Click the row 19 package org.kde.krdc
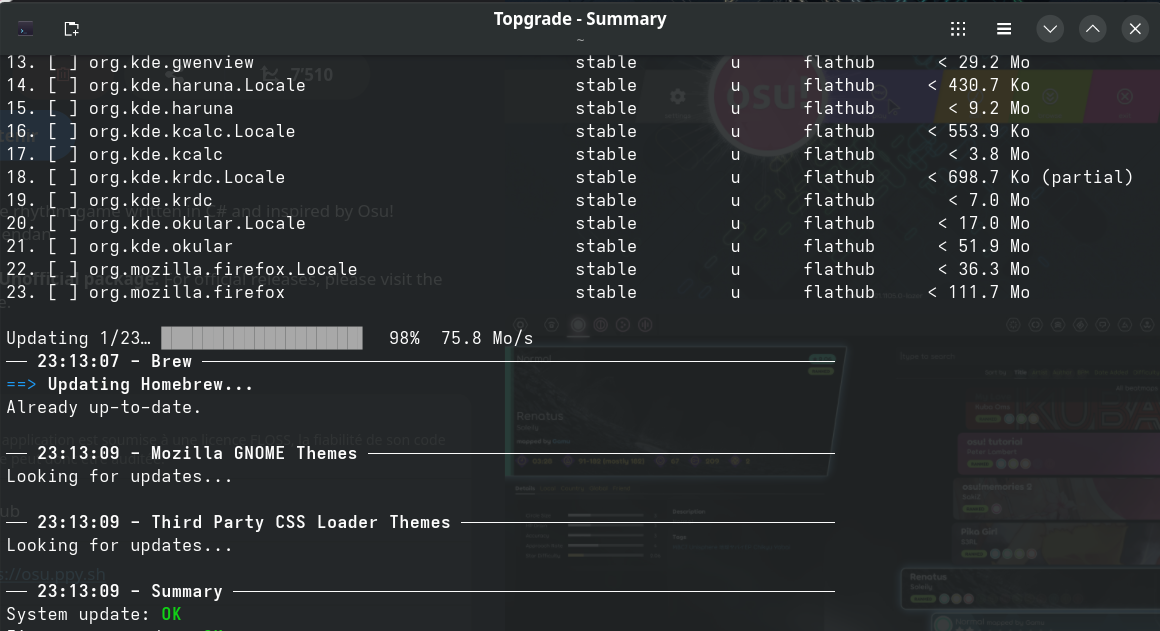Image resolution: width=1160 pixels, height=631 pixels. [150, 200]
